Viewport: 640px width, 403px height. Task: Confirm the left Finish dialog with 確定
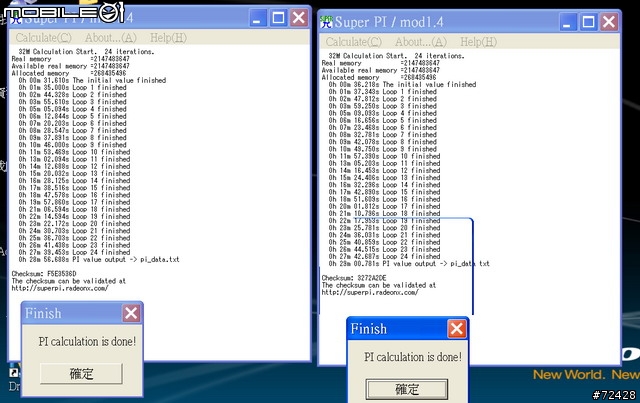coord(81,374)
